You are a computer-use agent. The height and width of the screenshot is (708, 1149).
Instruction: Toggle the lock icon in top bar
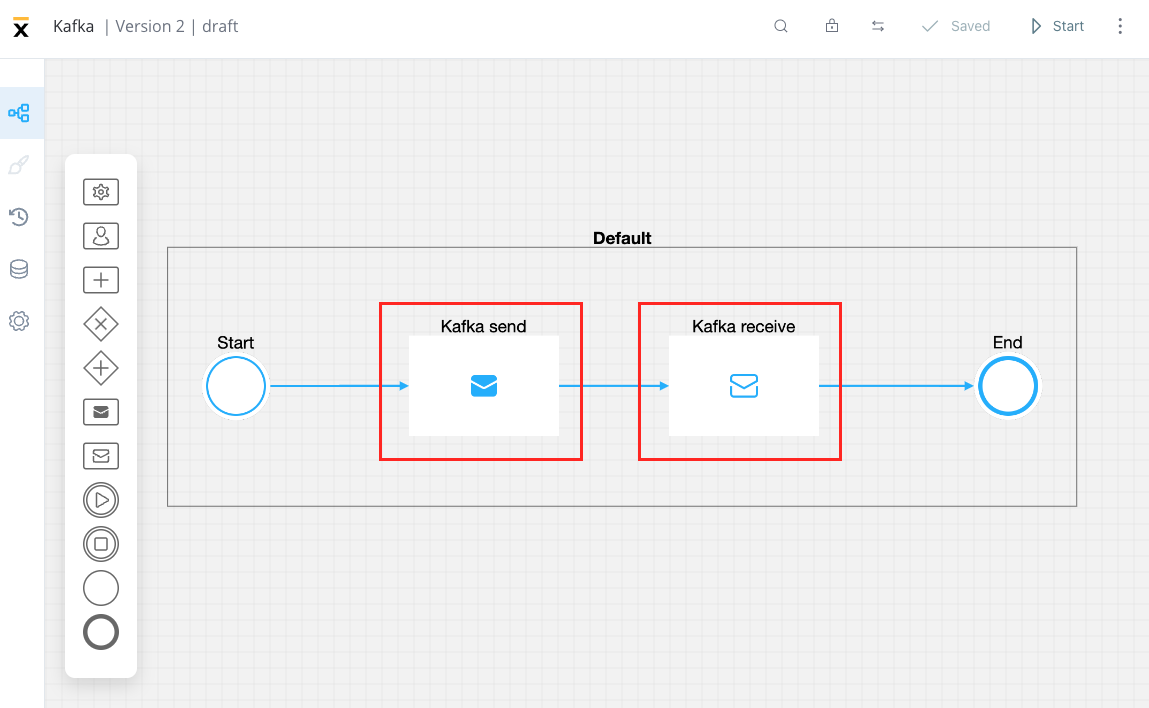point(832,26)
